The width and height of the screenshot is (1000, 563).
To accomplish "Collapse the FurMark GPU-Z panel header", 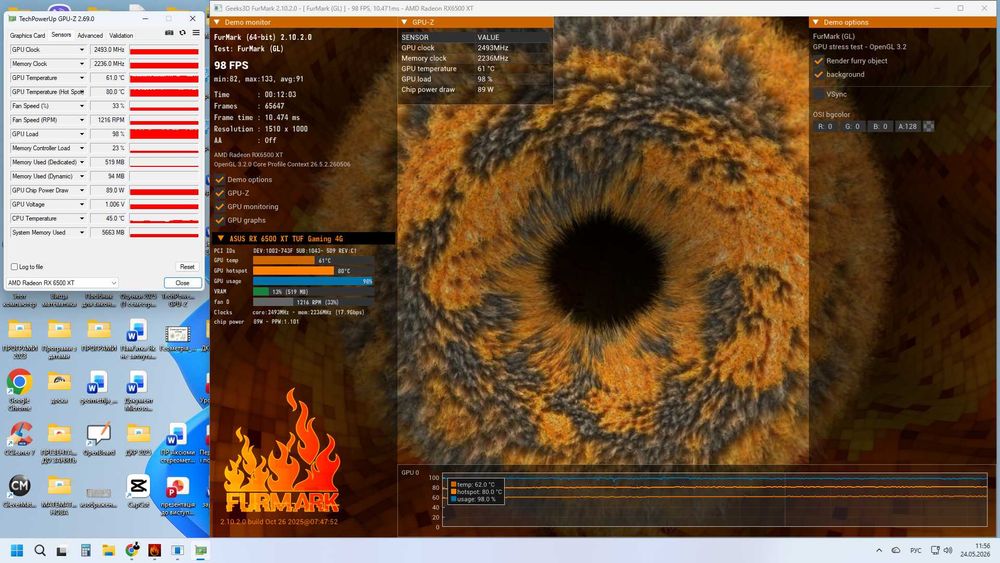I will coord(404,22).
